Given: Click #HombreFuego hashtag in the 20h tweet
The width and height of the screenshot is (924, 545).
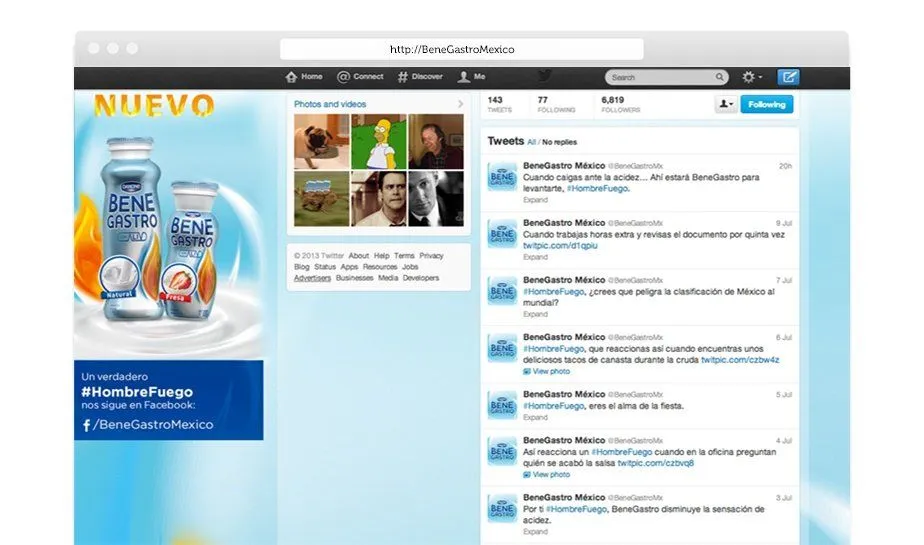Looking at the screenshot, I should 597,189.
